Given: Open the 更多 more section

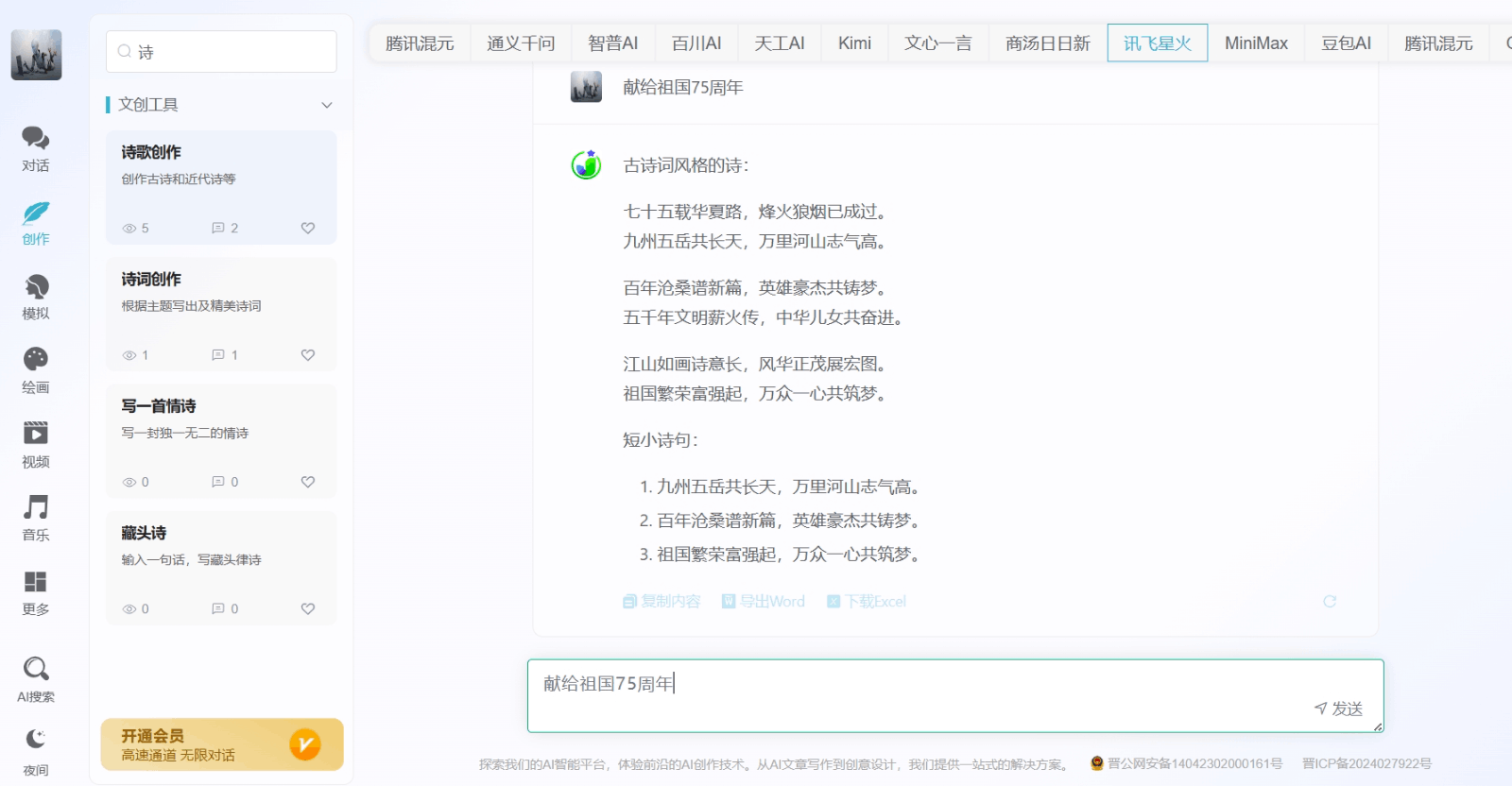Looking at the screenshot, I should click(36, 592).
